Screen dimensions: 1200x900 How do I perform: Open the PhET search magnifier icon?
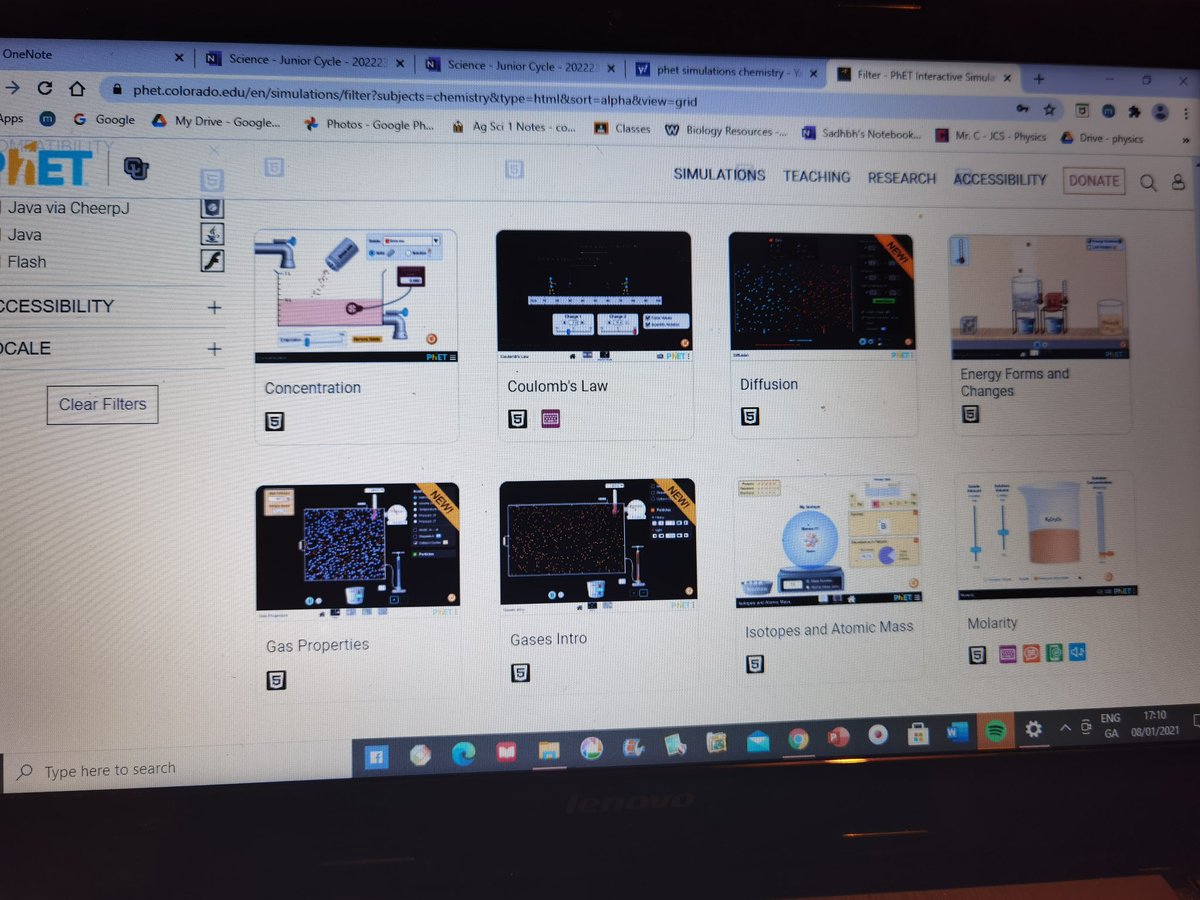[1148, 182]
